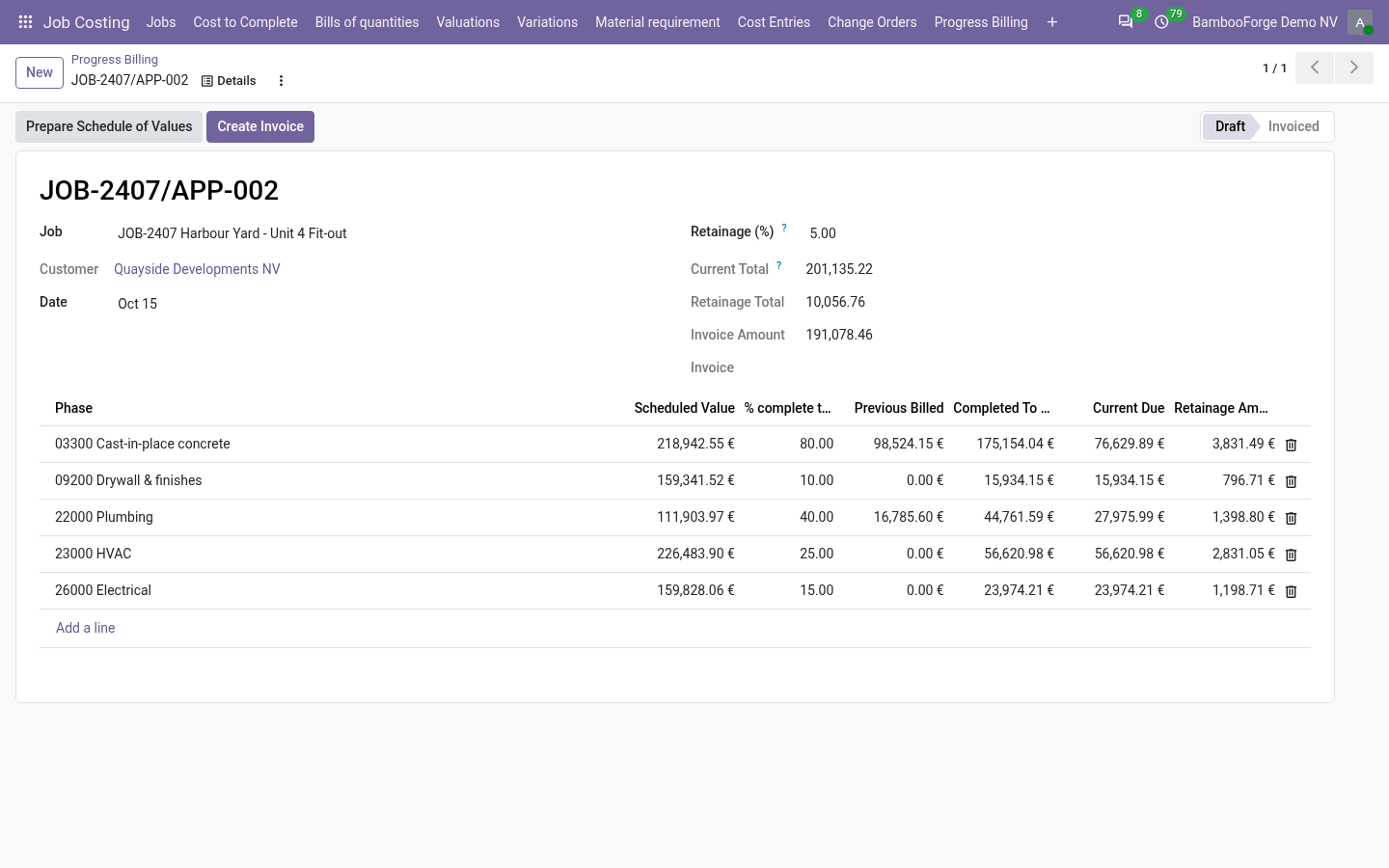The width and height of the screenshot is (1389, 868).
Task: Delete the HVAC line
Action: tap(1291, 555)
